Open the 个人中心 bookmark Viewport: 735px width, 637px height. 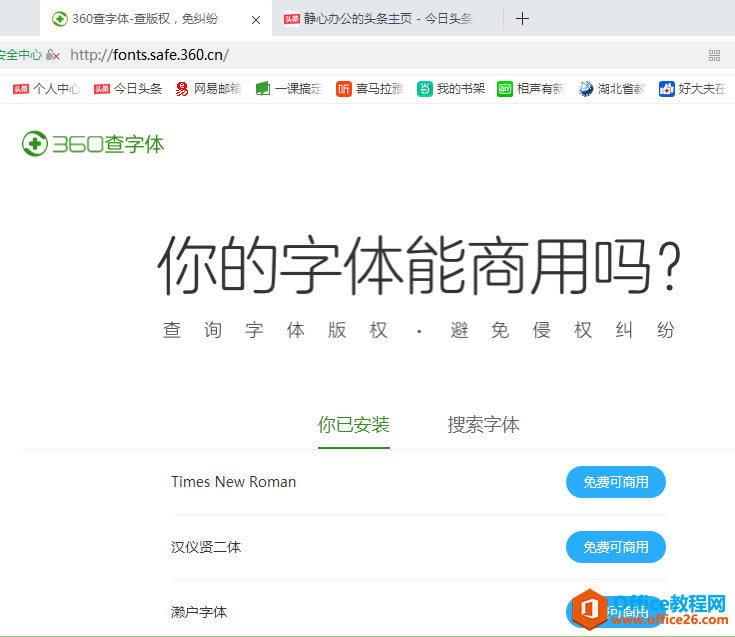46,89
